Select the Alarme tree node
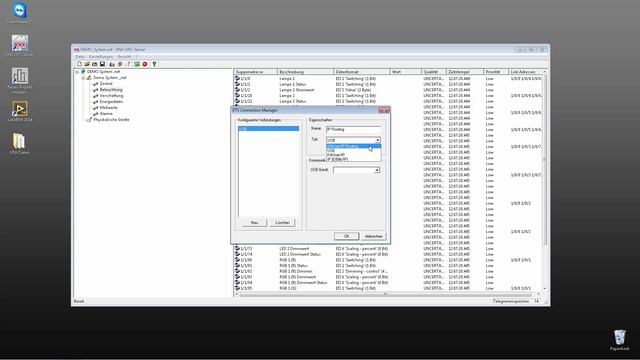640x360 pixels. pos(106,113)
